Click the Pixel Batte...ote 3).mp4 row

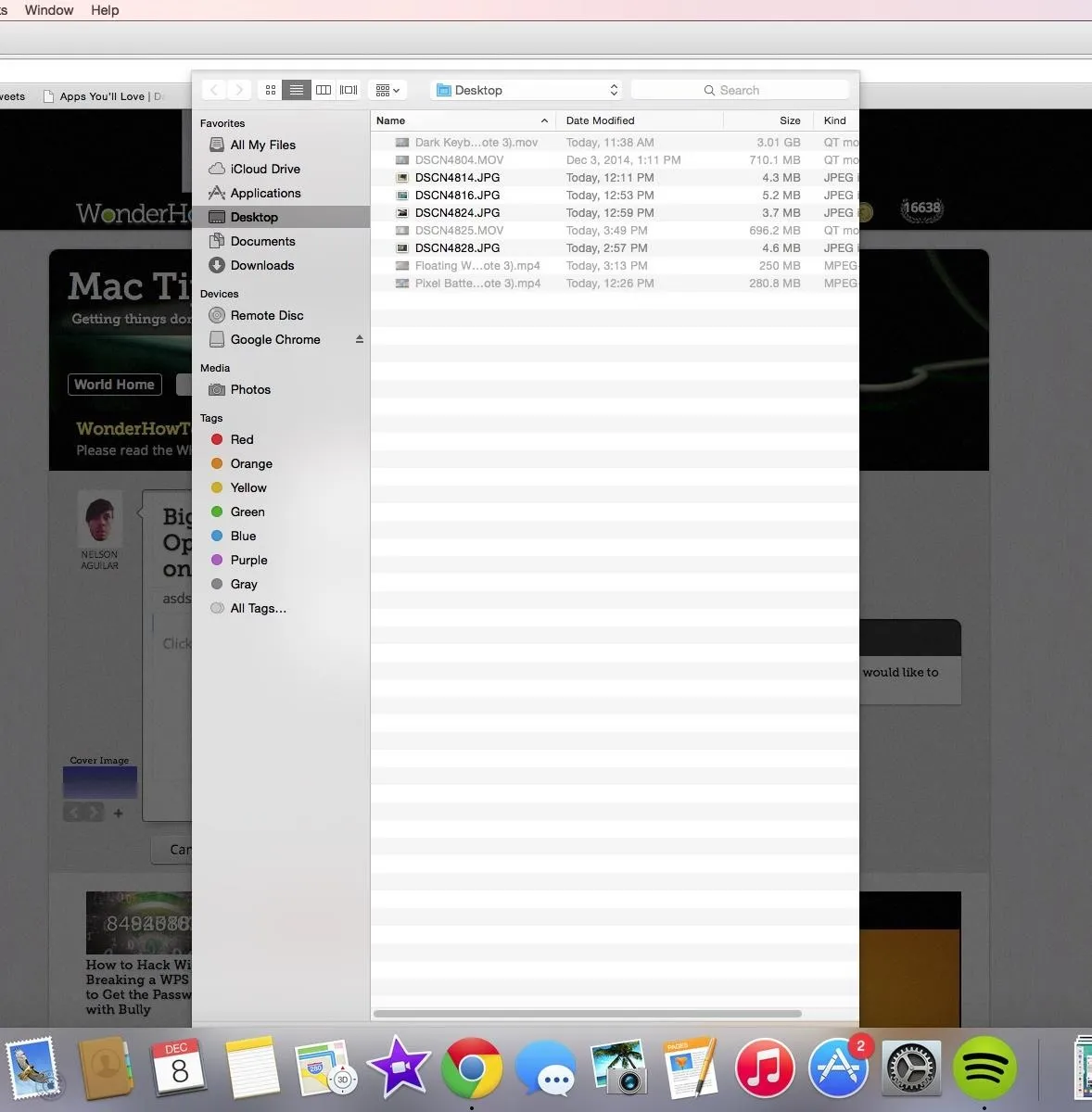tap(615, 284)
